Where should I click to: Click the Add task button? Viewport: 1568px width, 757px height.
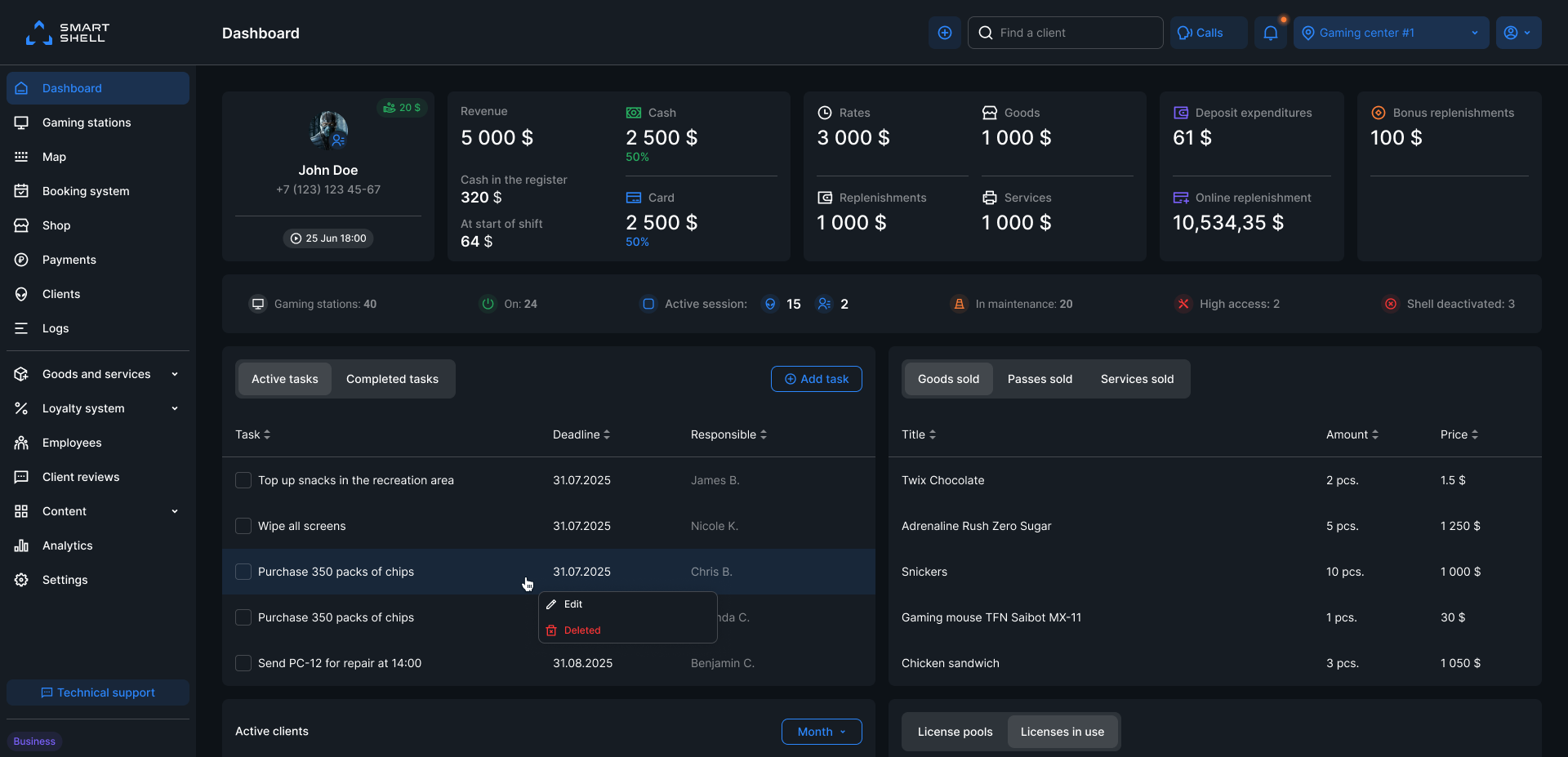tap(816, 379)
